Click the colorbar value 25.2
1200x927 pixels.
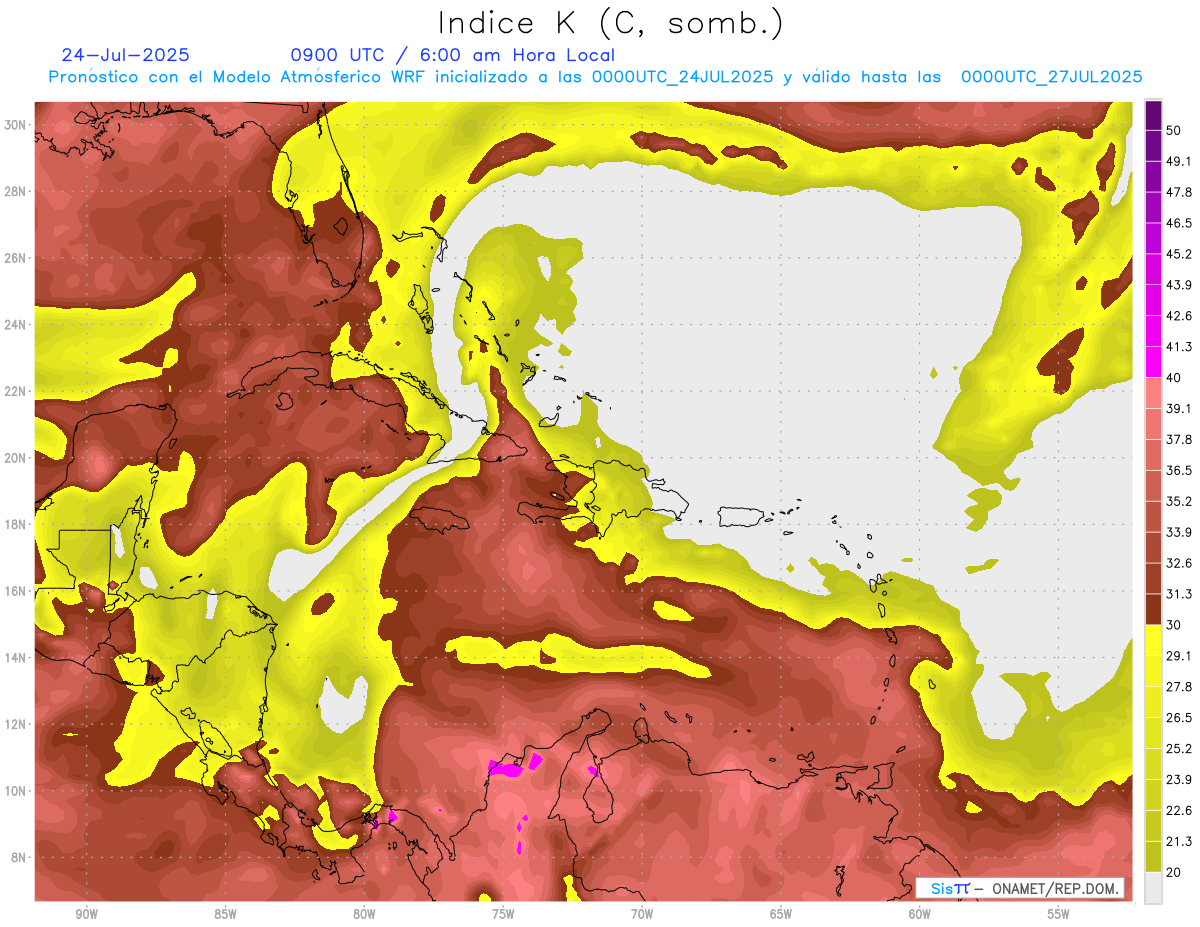coord(1179,749)
